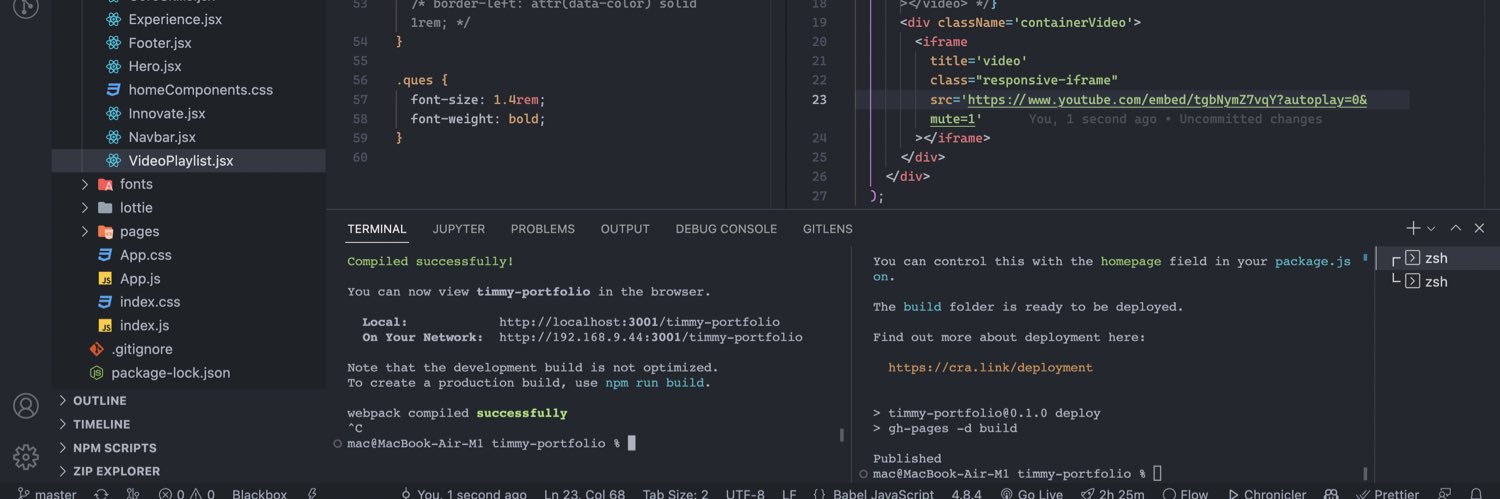Click the Copilot icon in status bar

tap(1331, 494)
